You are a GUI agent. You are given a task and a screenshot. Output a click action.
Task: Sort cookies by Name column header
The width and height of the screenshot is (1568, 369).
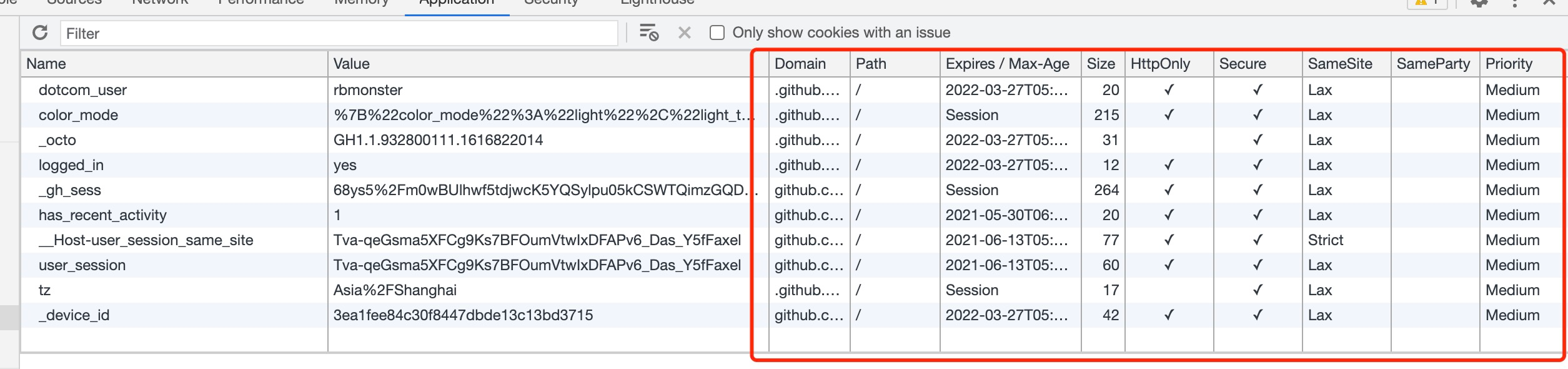(174, 64)
